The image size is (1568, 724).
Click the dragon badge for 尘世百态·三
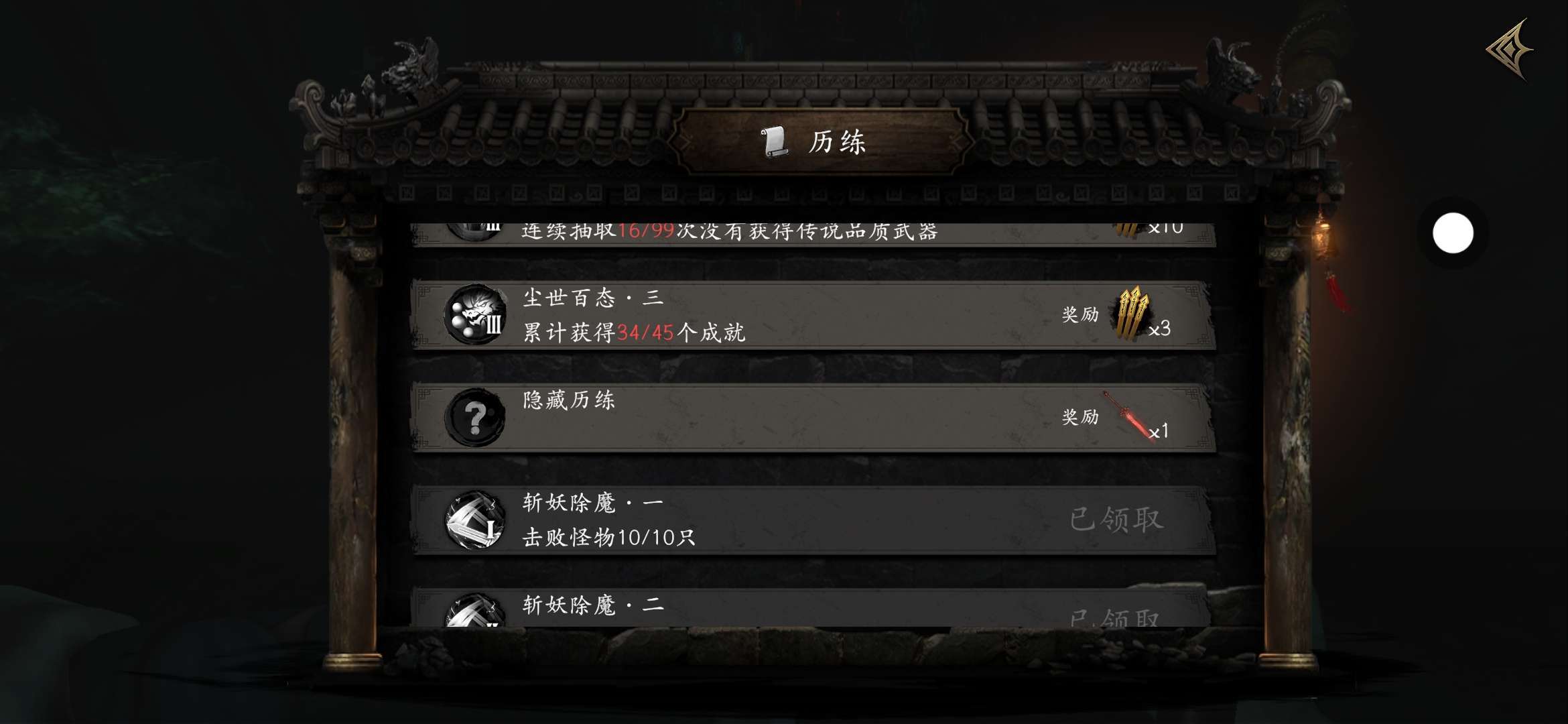(475, 314)
